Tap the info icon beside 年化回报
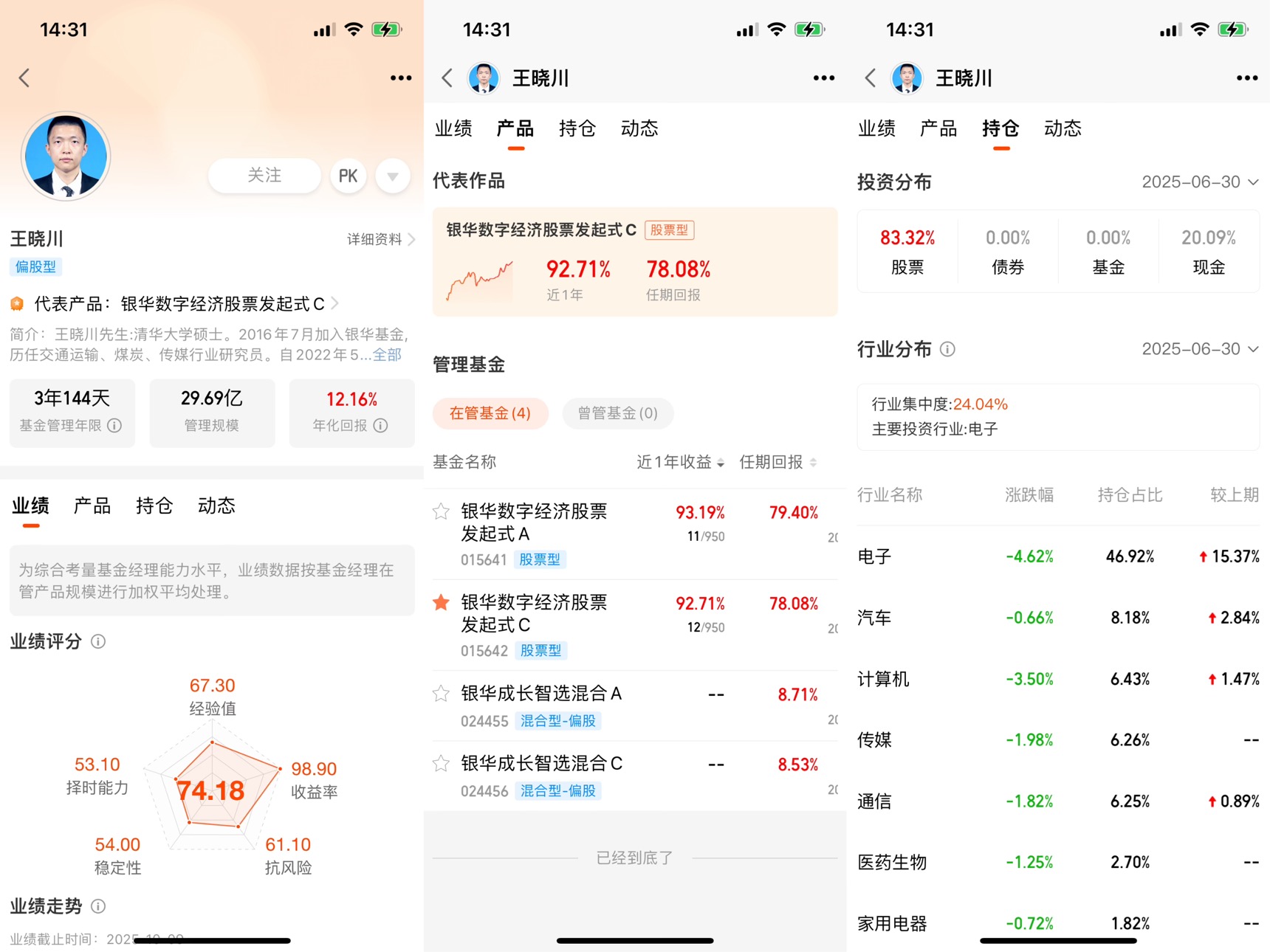The height and width of the screenshot is (952, 1270). point(380,425)
